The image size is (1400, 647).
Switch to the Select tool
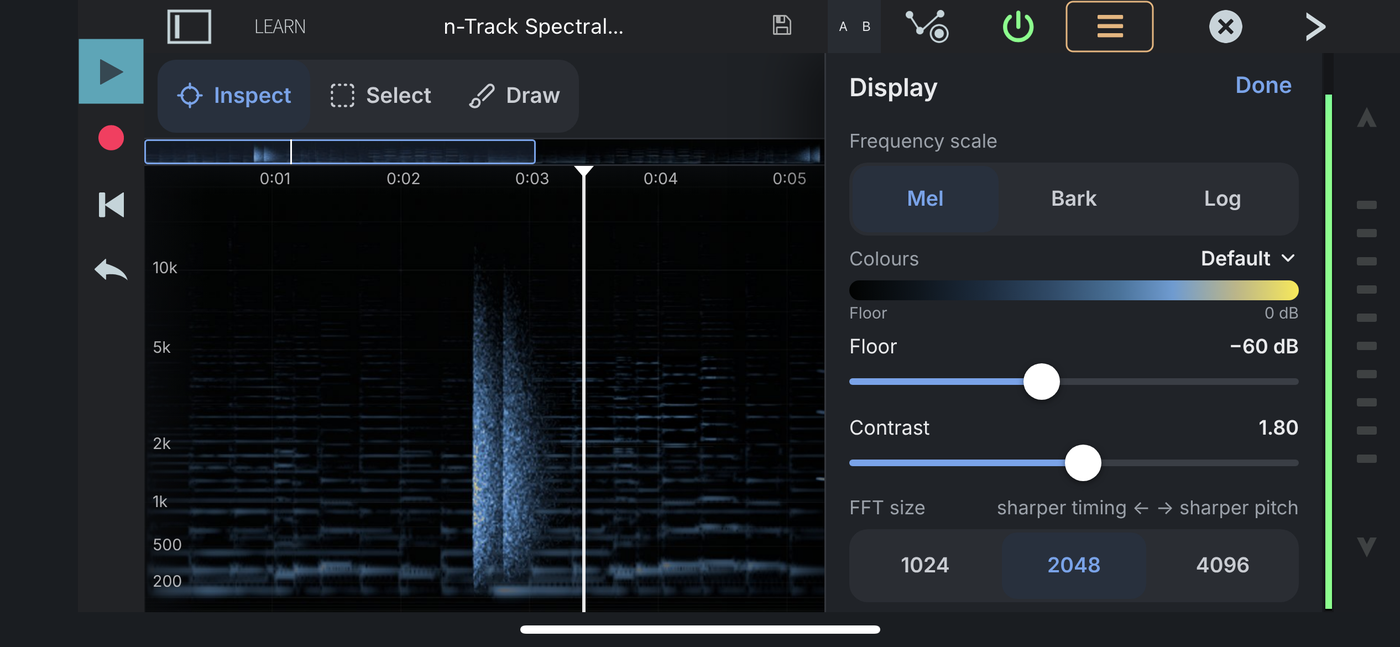coord(381,96)
